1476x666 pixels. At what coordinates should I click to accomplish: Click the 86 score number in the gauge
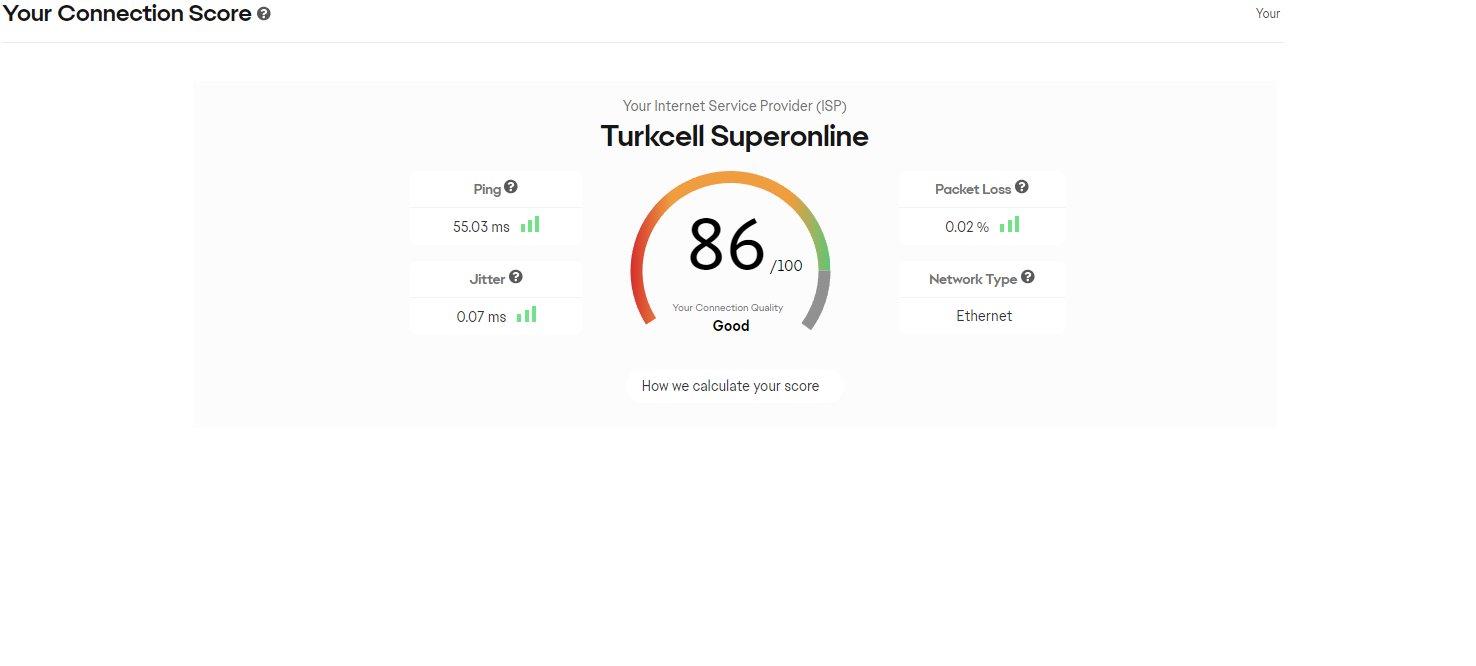[x=727, y=246]
